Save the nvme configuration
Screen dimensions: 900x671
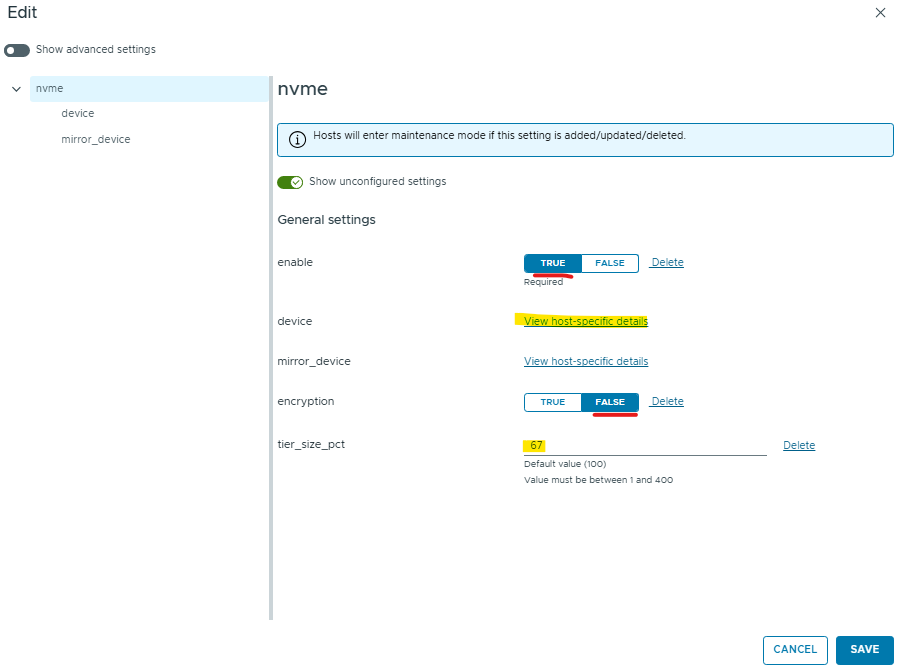864,650
